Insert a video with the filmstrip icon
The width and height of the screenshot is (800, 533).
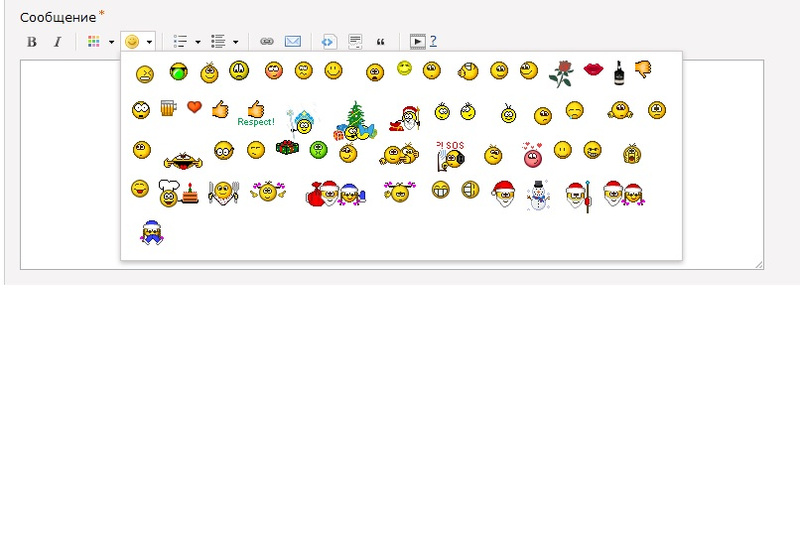pyautogui.click(x=417, y=42)
